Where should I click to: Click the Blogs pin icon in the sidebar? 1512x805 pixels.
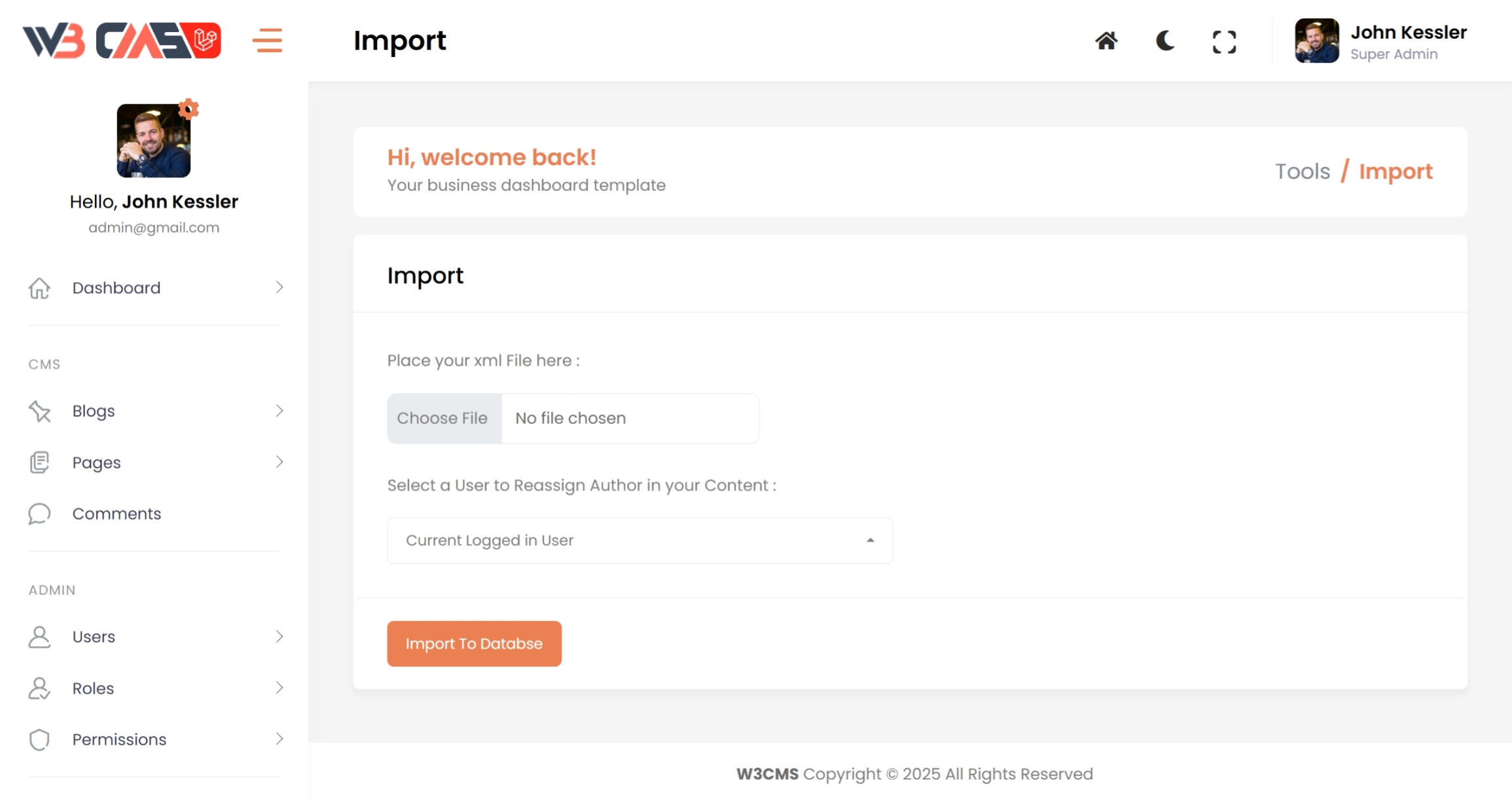pos(39,411)
